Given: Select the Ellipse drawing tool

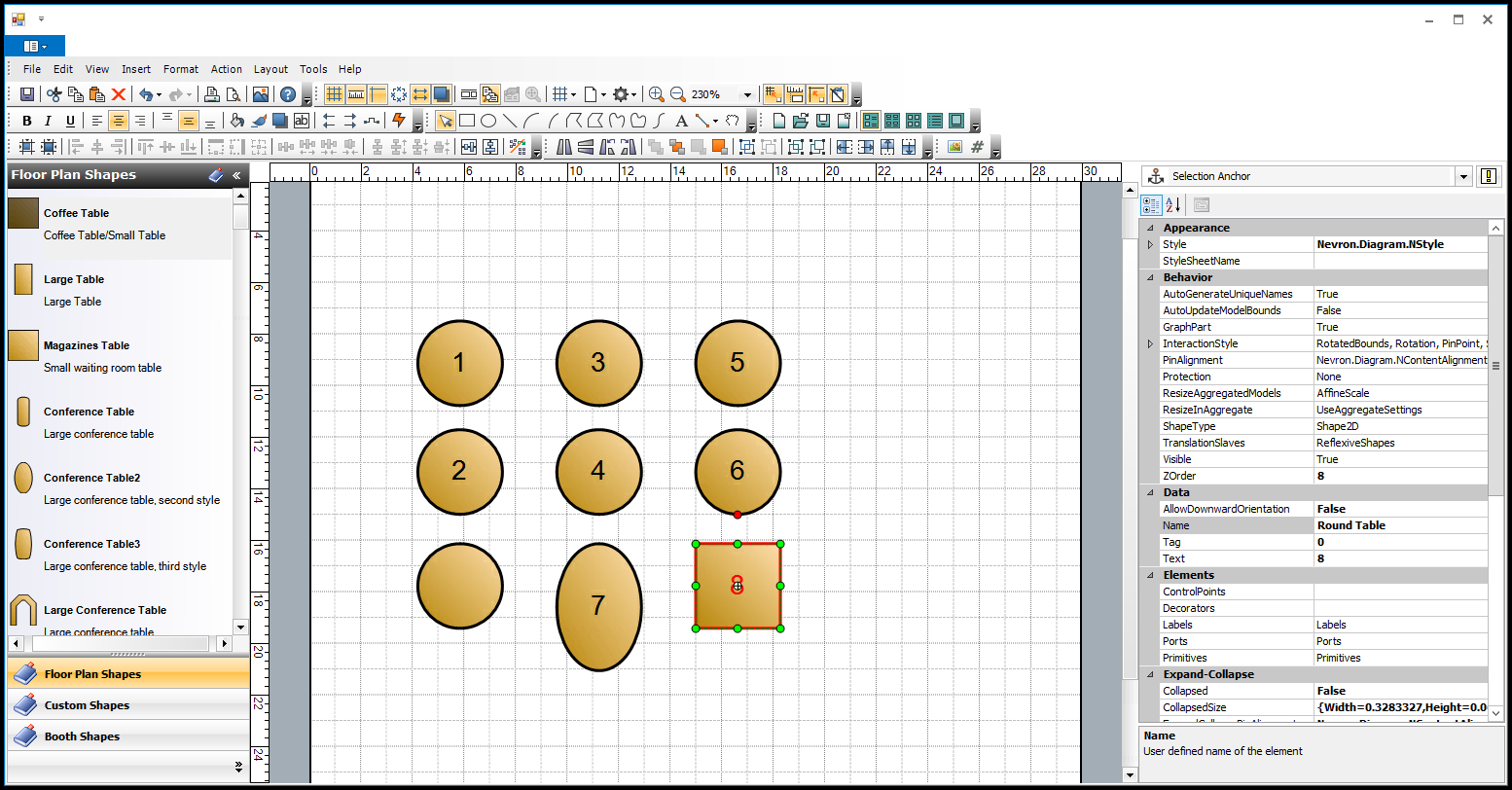Looking at the screenshot, I should (488, 121).
